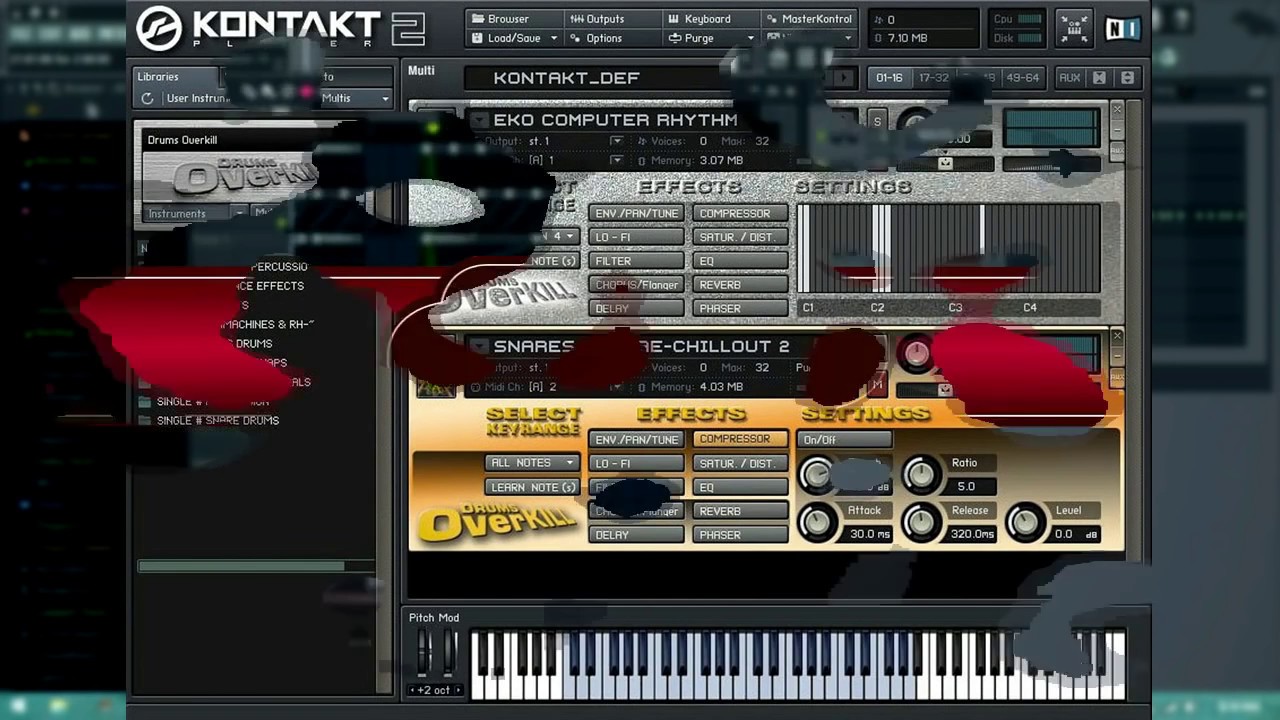The width and height of the screenshot is (1280, 720).
Task: Toggle the AUX sends view
Action: click(1069, 78)
